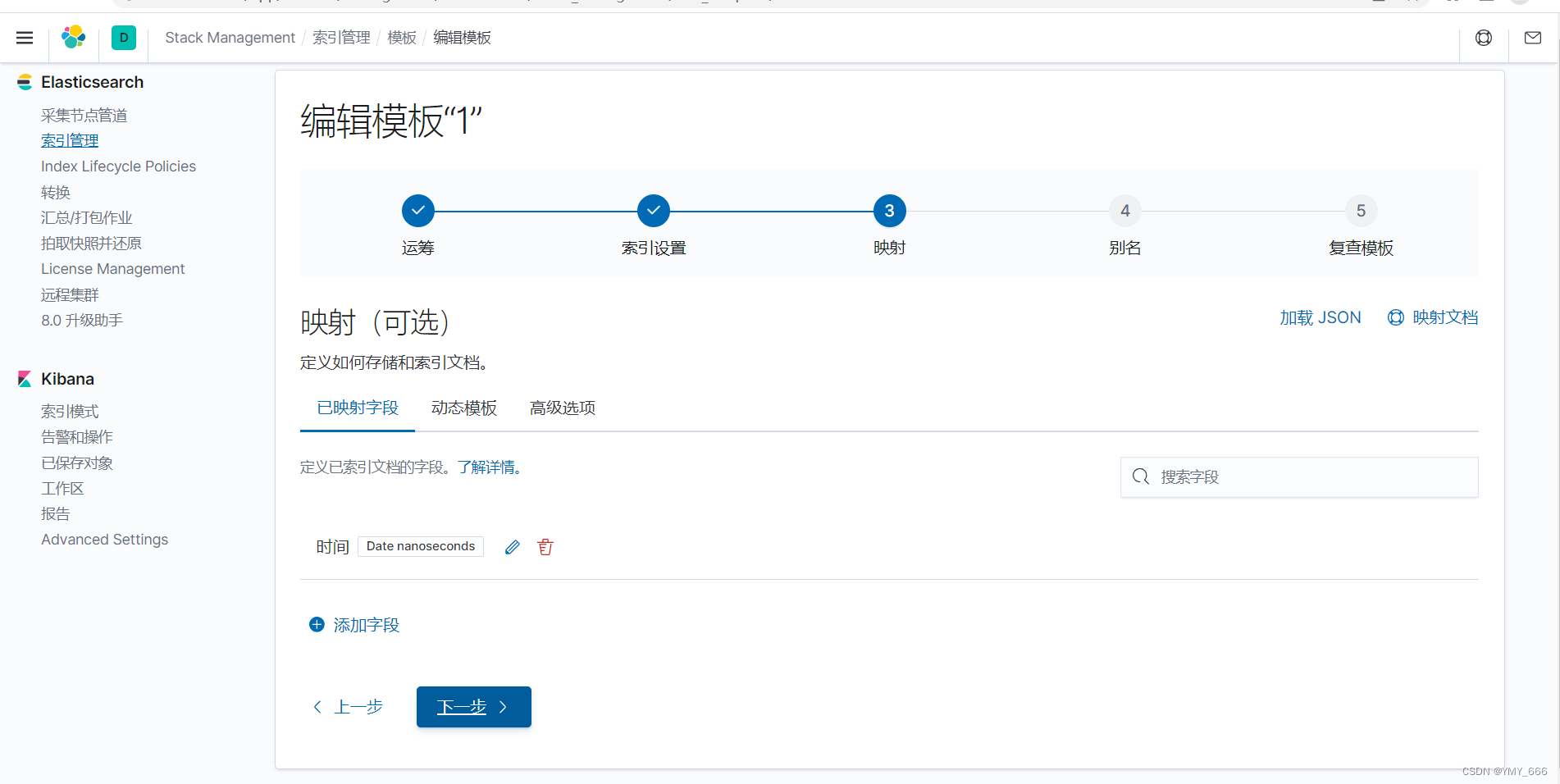Click 模板 breadcrumb
This screenshot has height=784, width=1560.
(x=402, y=38)
